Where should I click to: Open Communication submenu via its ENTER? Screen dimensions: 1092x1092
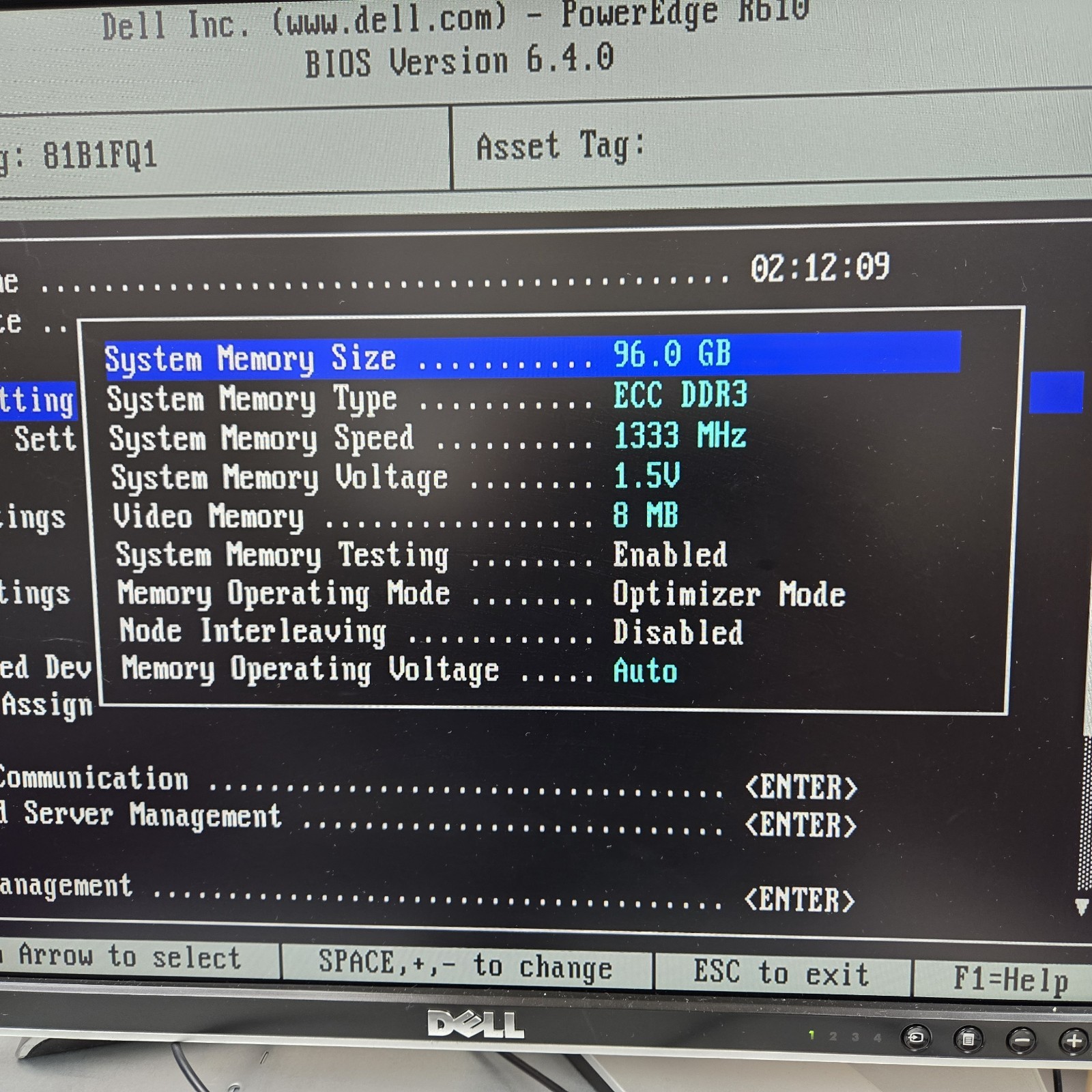(x=801, y=787)
